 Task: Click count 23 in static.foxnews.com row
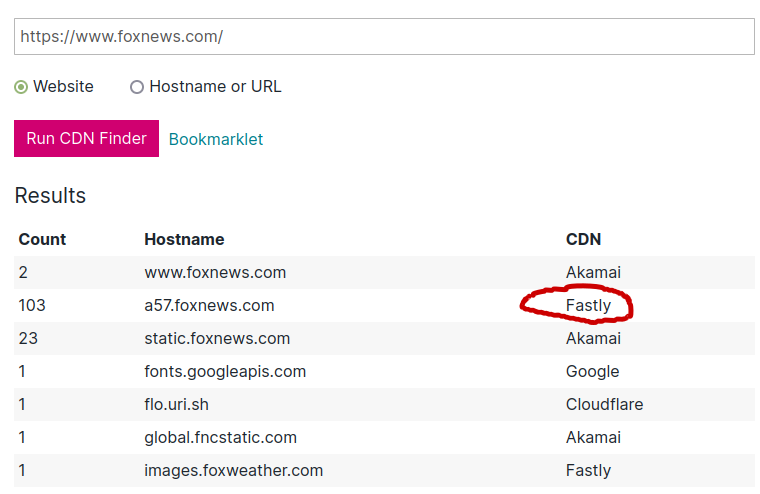click(x=28, y=338)
